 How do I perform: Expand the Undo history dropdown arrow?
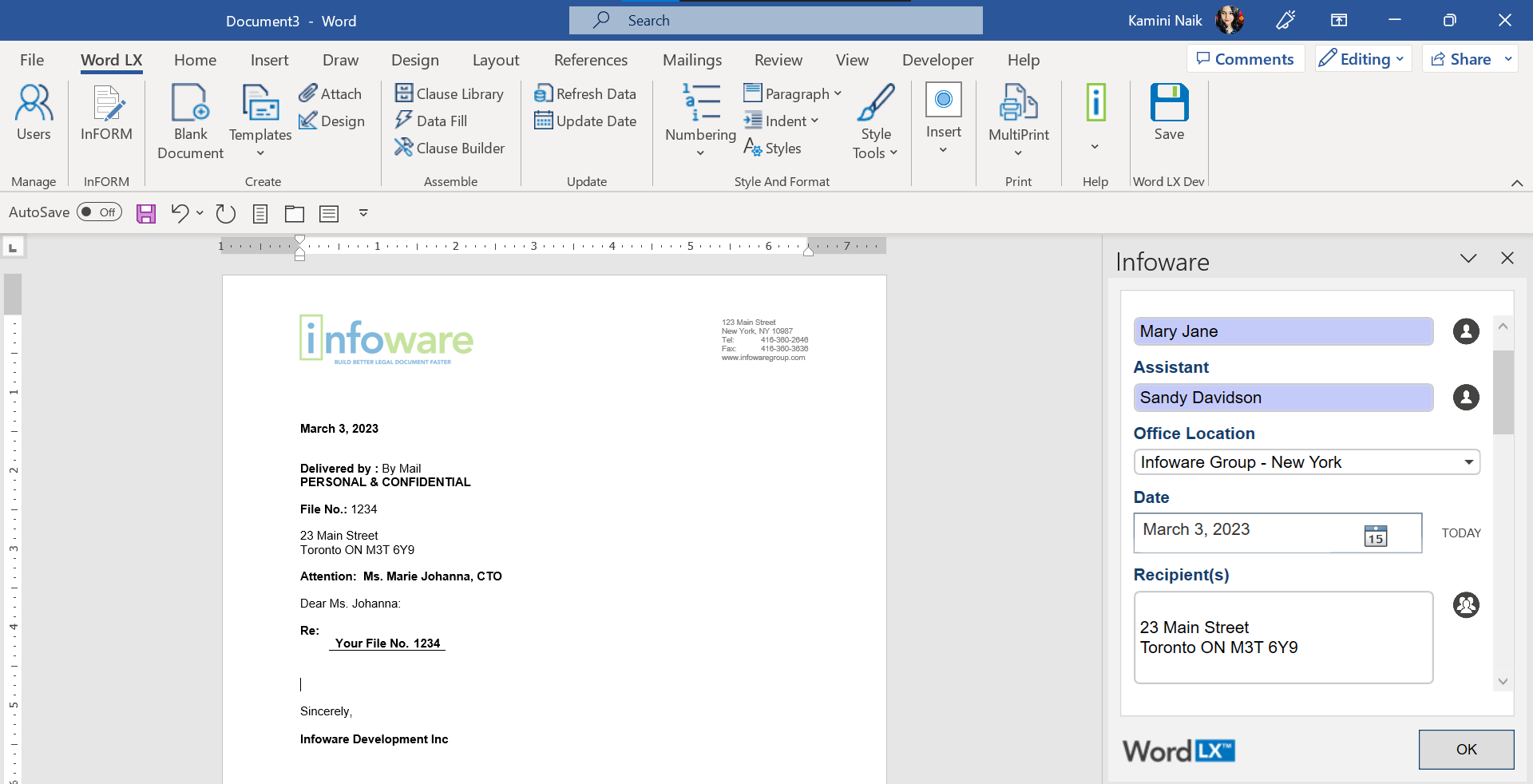pos(200,214)
